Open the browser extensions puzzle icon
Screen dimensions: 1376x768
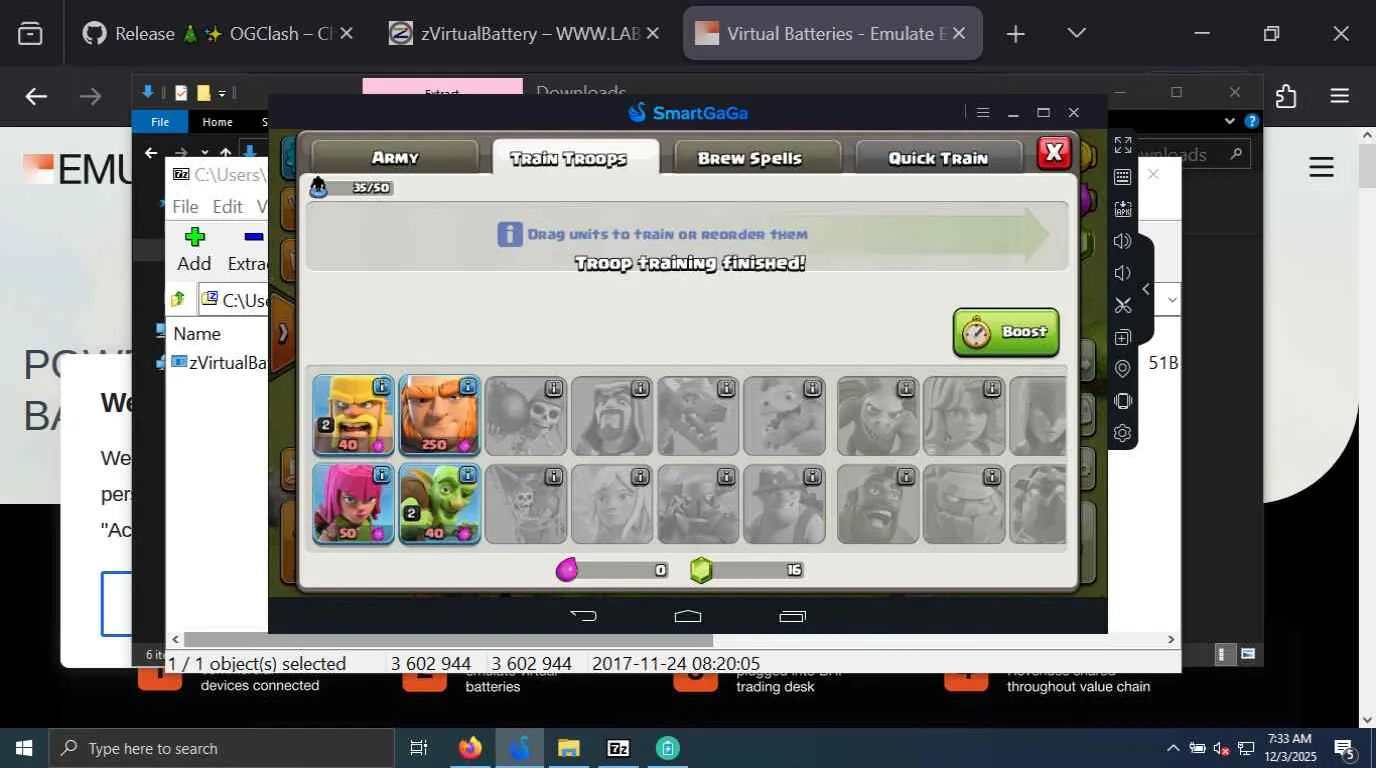pos(1286,96)
